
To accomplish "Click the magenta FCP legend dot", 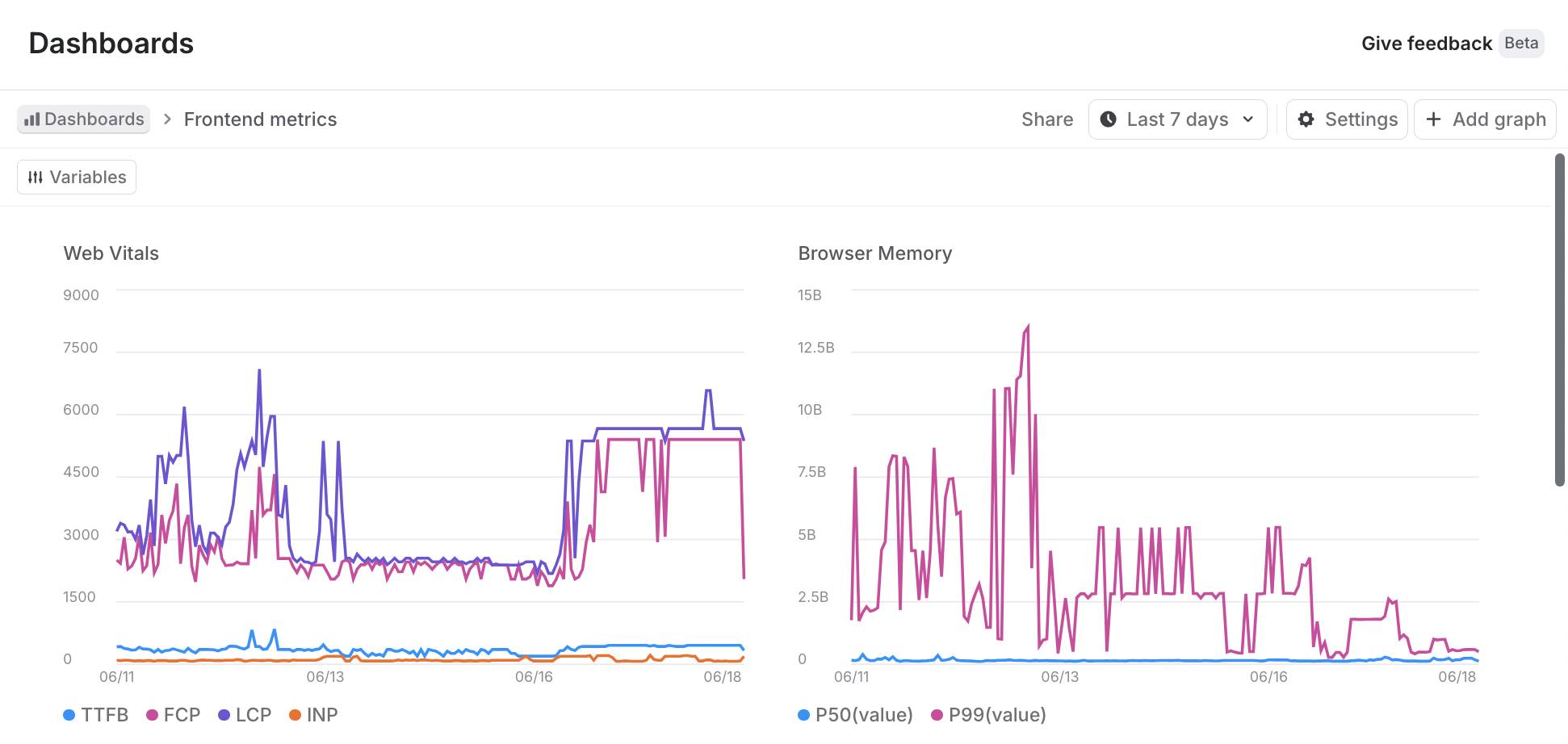I will [x=152, y=715].
